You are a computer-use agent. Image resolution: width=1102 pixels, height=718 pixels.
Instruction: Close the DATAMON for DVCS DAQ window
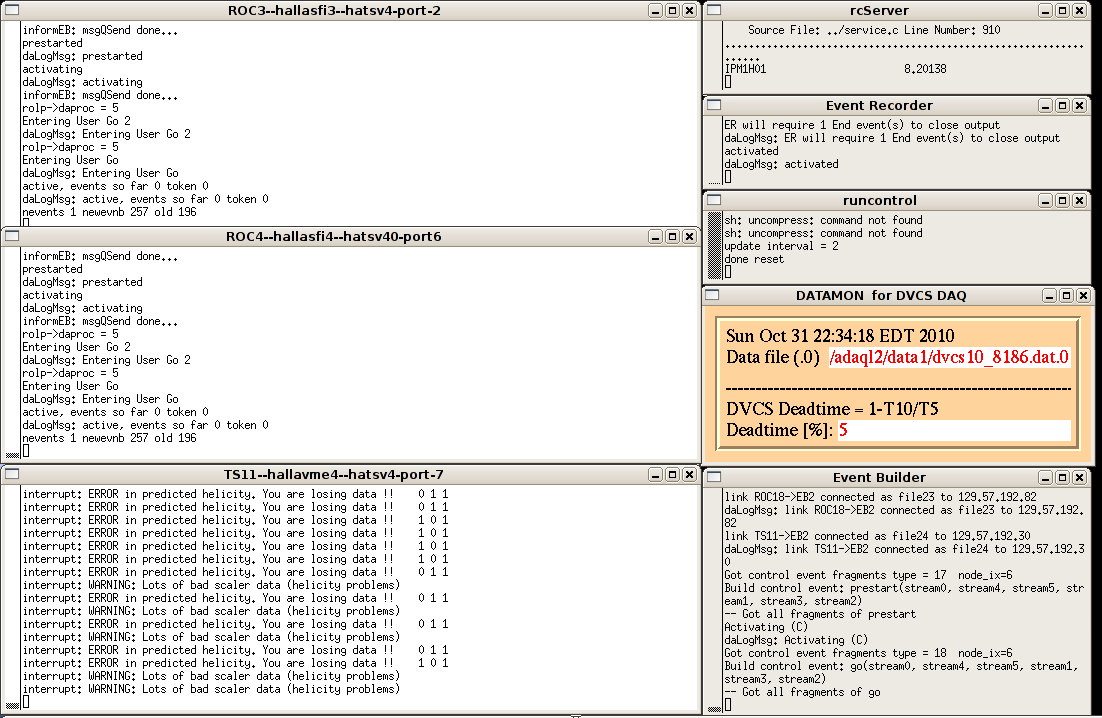coord(1084,296)
